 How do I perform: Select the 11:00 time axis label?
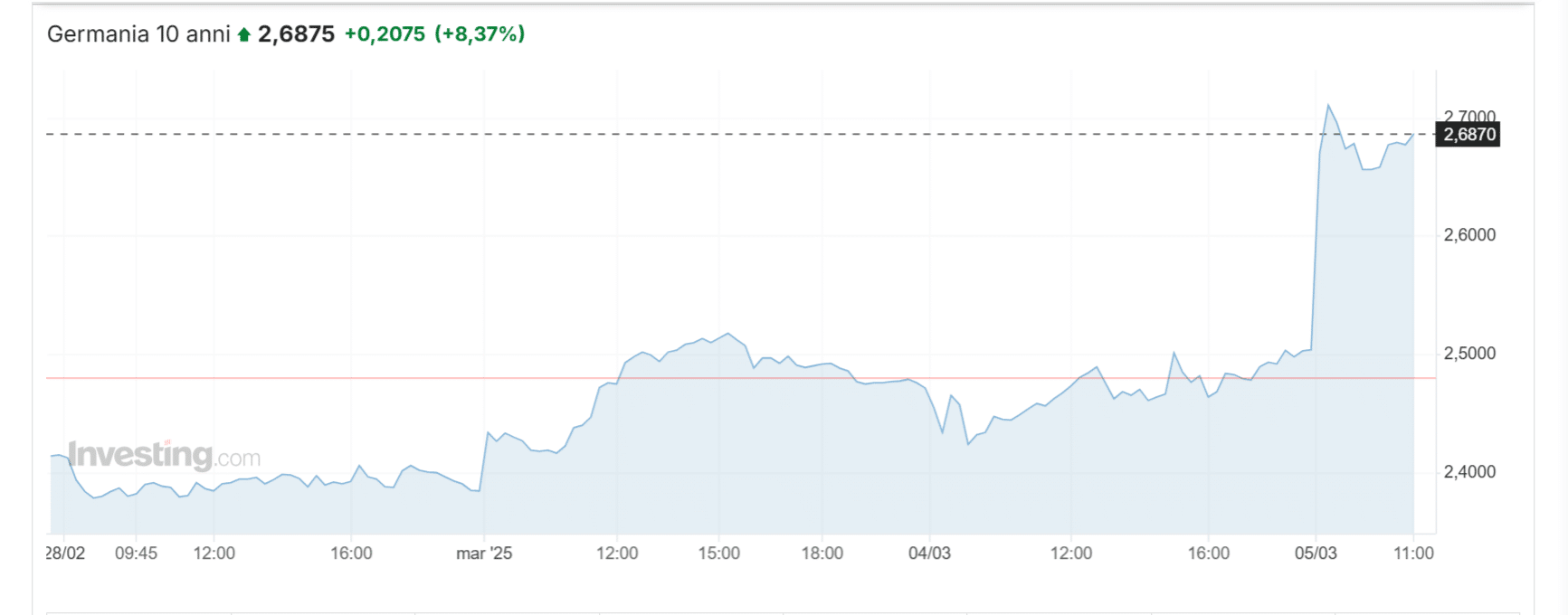1413,553
